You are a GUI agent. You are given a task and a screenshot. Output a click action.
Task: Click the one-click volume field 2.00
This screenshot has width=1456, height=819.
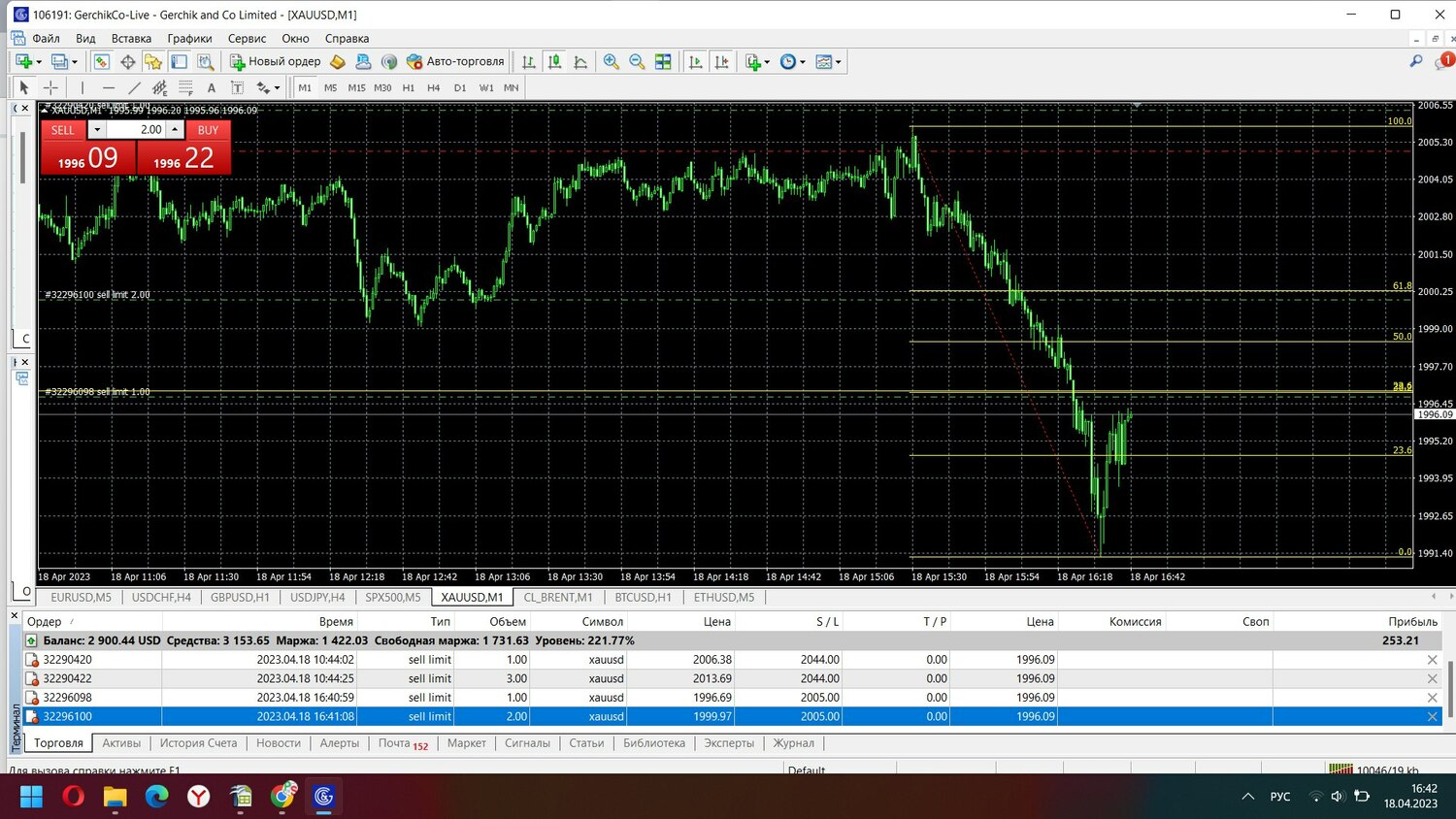coord(135,129)
